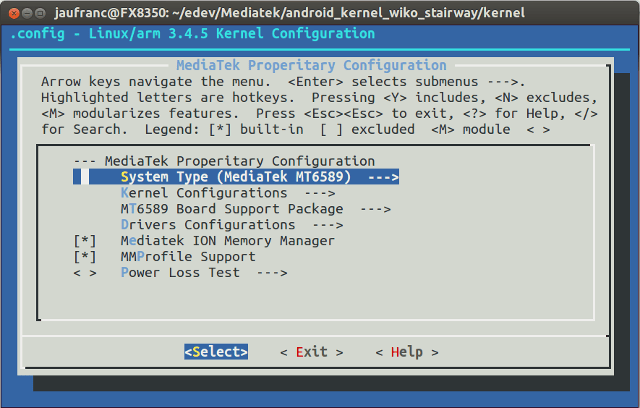640x408 pixels.
Task: Click the arrow after Drivers Configurations
Action: (x=328, y=225)
